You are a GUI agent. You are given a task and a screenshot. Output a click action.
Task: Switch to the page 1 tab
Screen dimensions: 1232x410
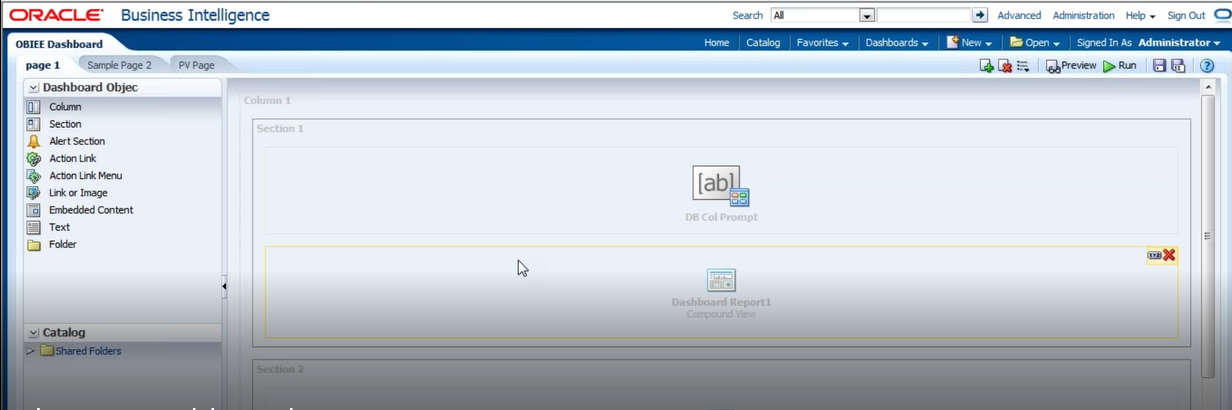click(43, 65)
